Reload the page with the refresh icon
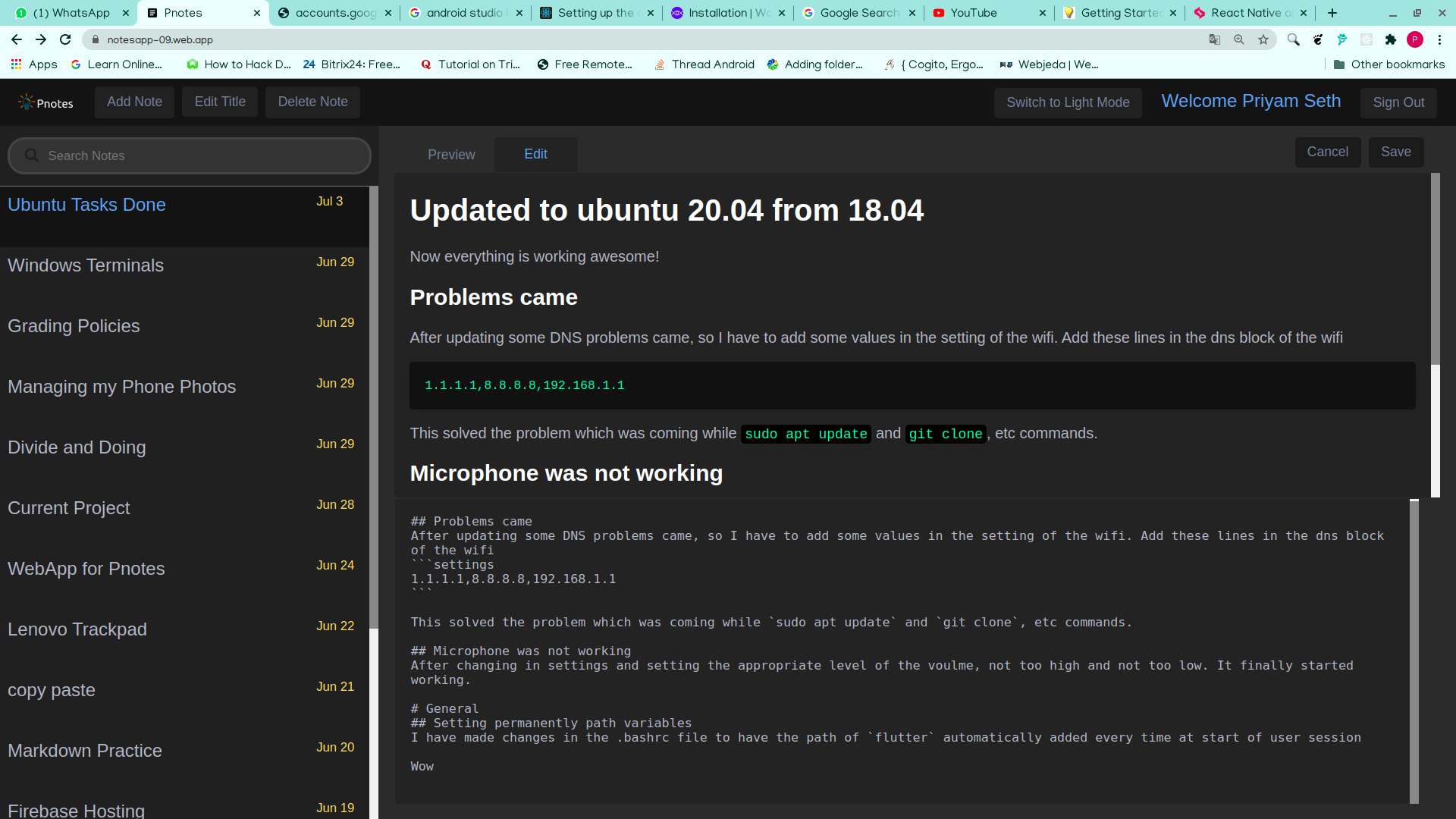 65,39
